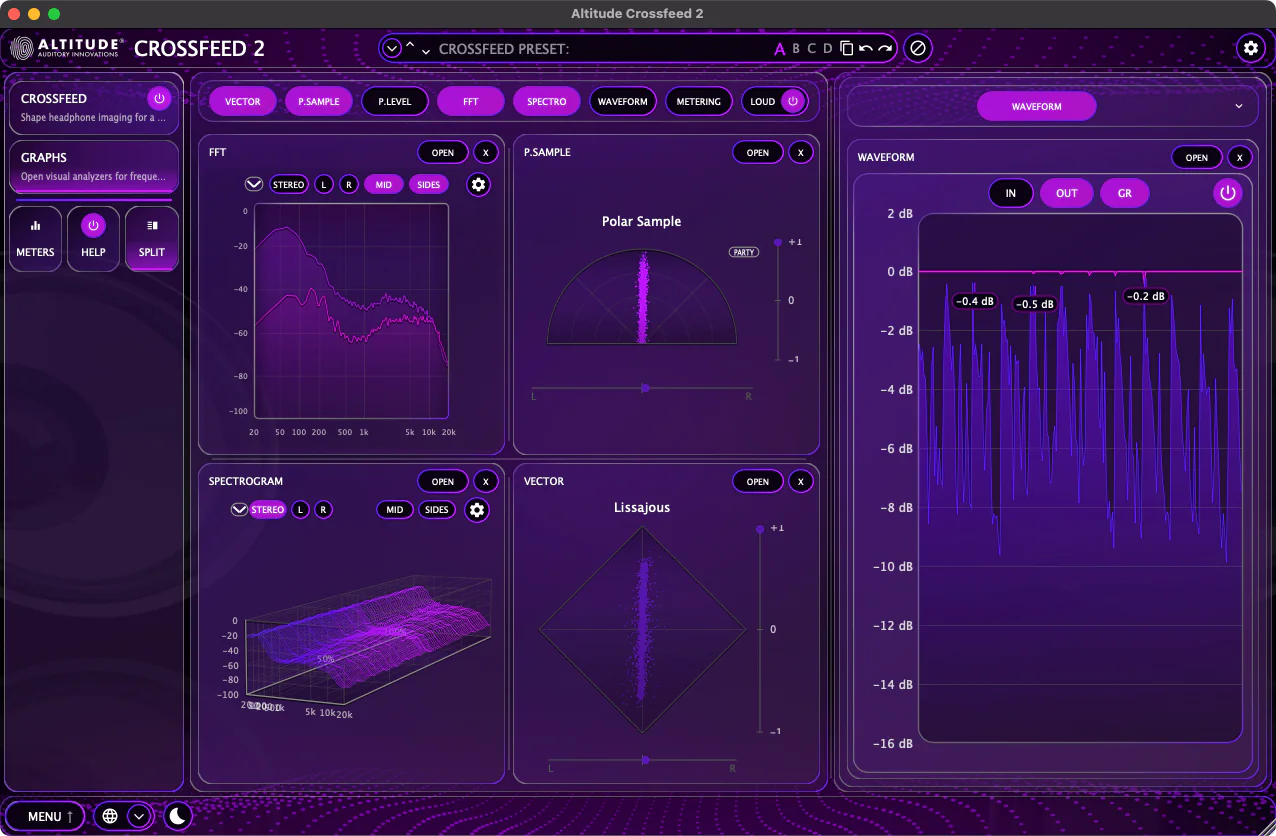Open the MENU button at bottom left
Screen dimensions: 1276x836
(45, 816)
